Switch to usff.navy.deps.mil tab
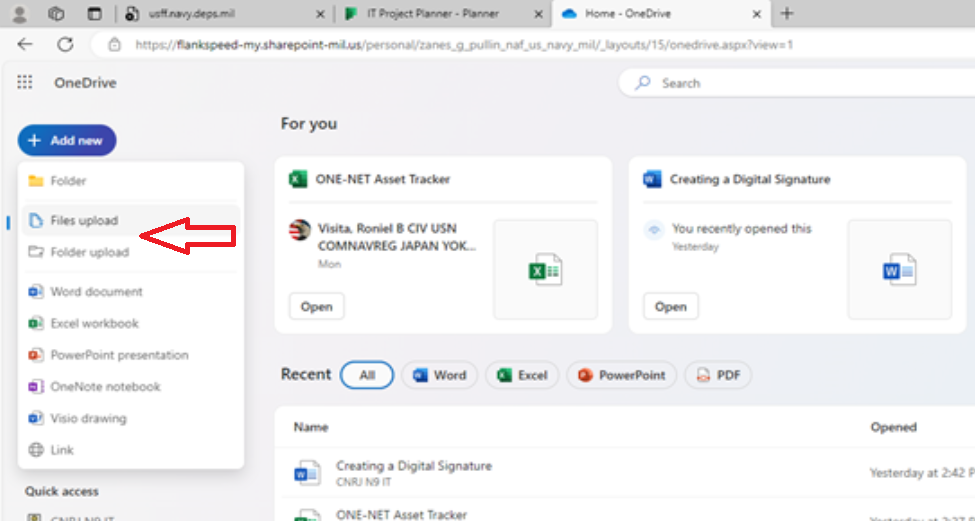The width and height of the screenshot is (975, 521). [225, 14]
